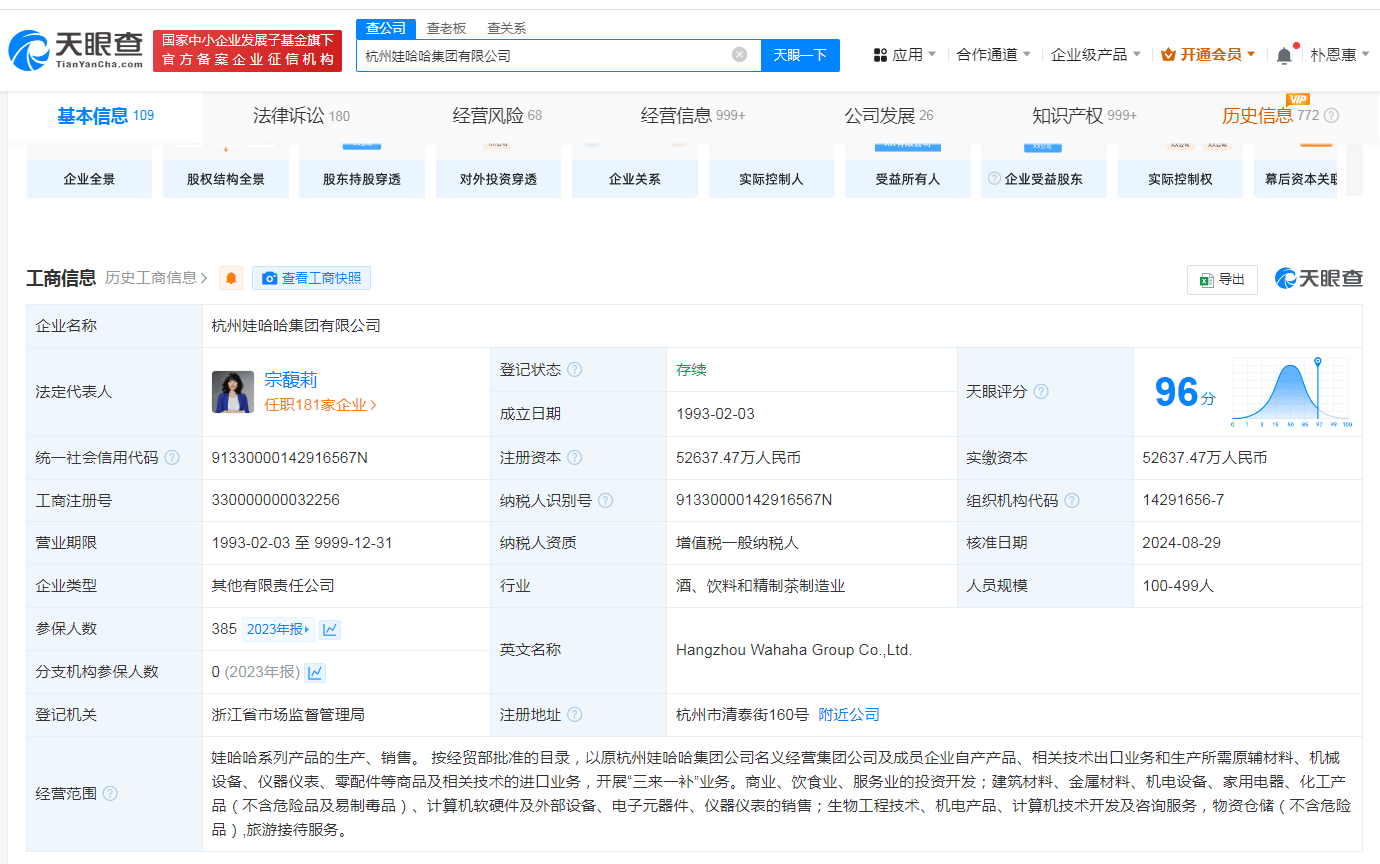
Task: Open the 朴恩惠 account dropdown
Action: click(1340, 55)
